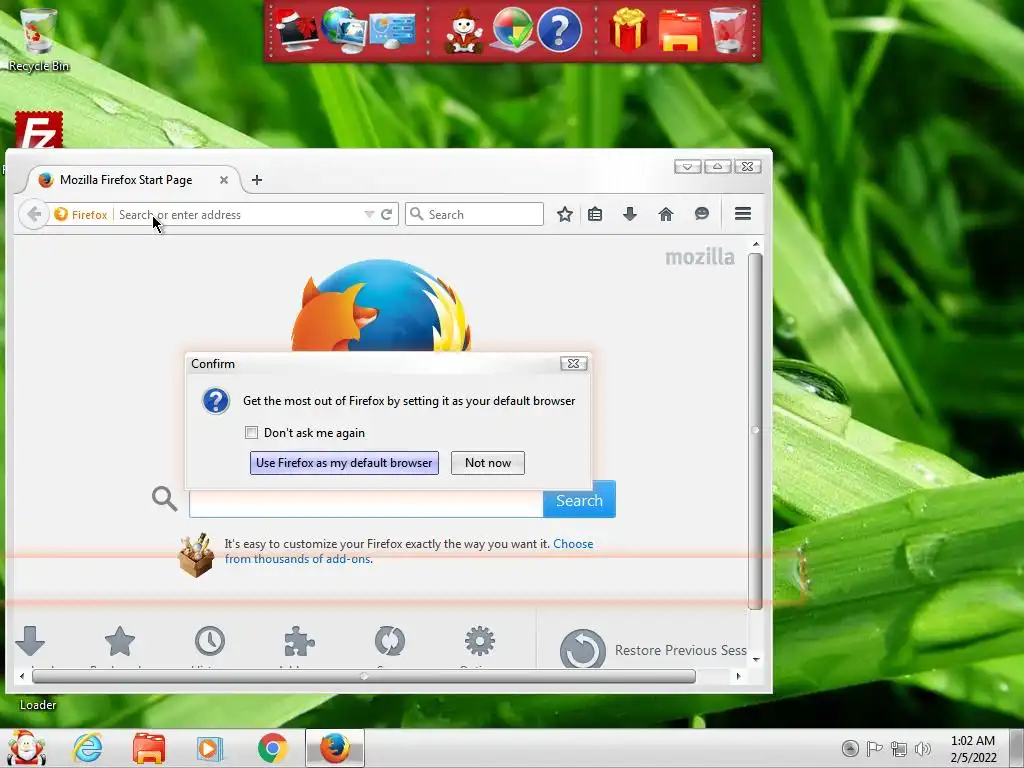Launch Google Chrome from the taskbar
Screen dimensions: 1024x768
click(x=272, y=748)
